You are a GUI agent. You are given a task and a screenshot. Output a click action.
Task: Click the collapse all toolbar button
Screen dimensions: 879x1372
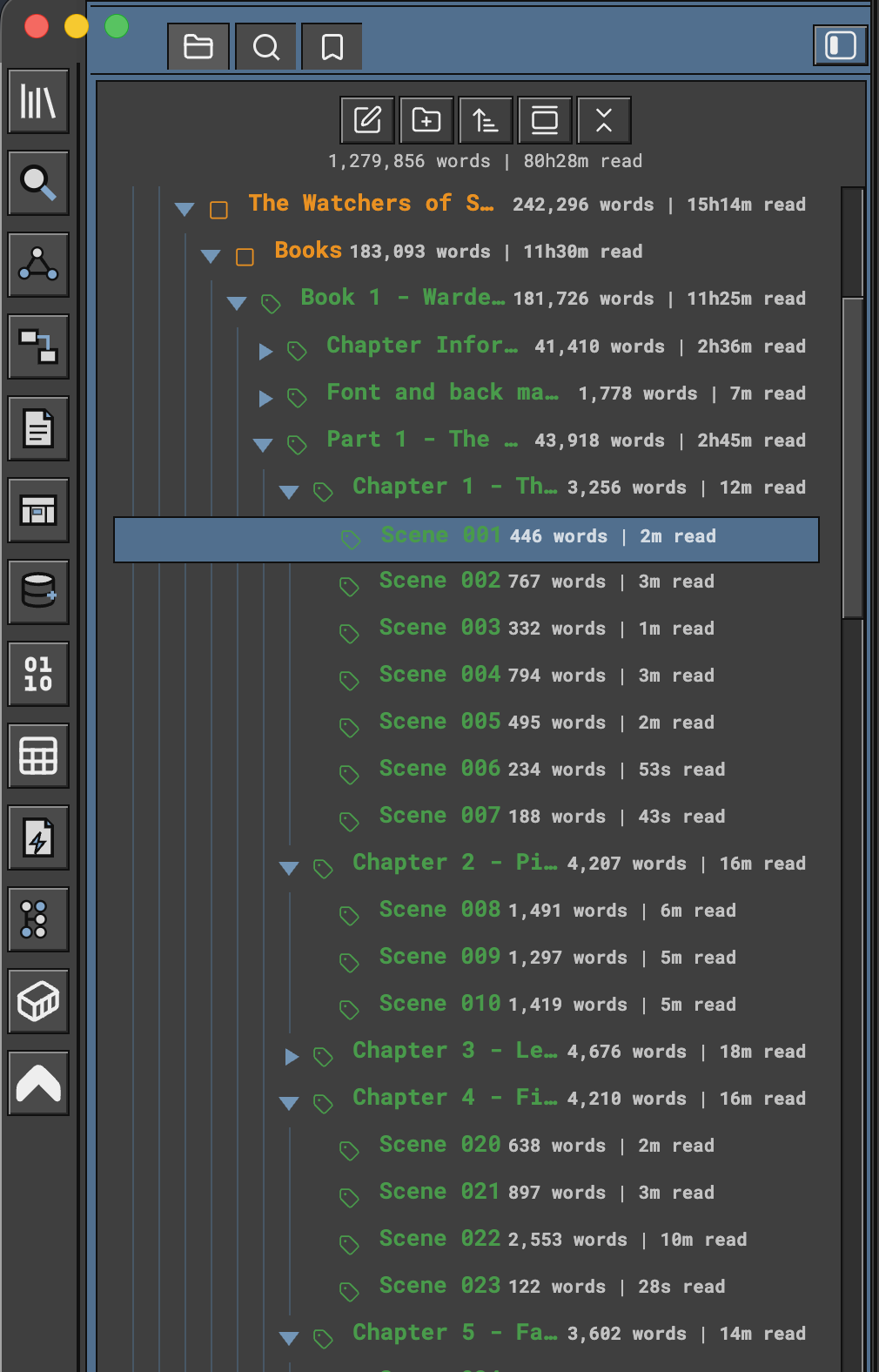point(604,120)
